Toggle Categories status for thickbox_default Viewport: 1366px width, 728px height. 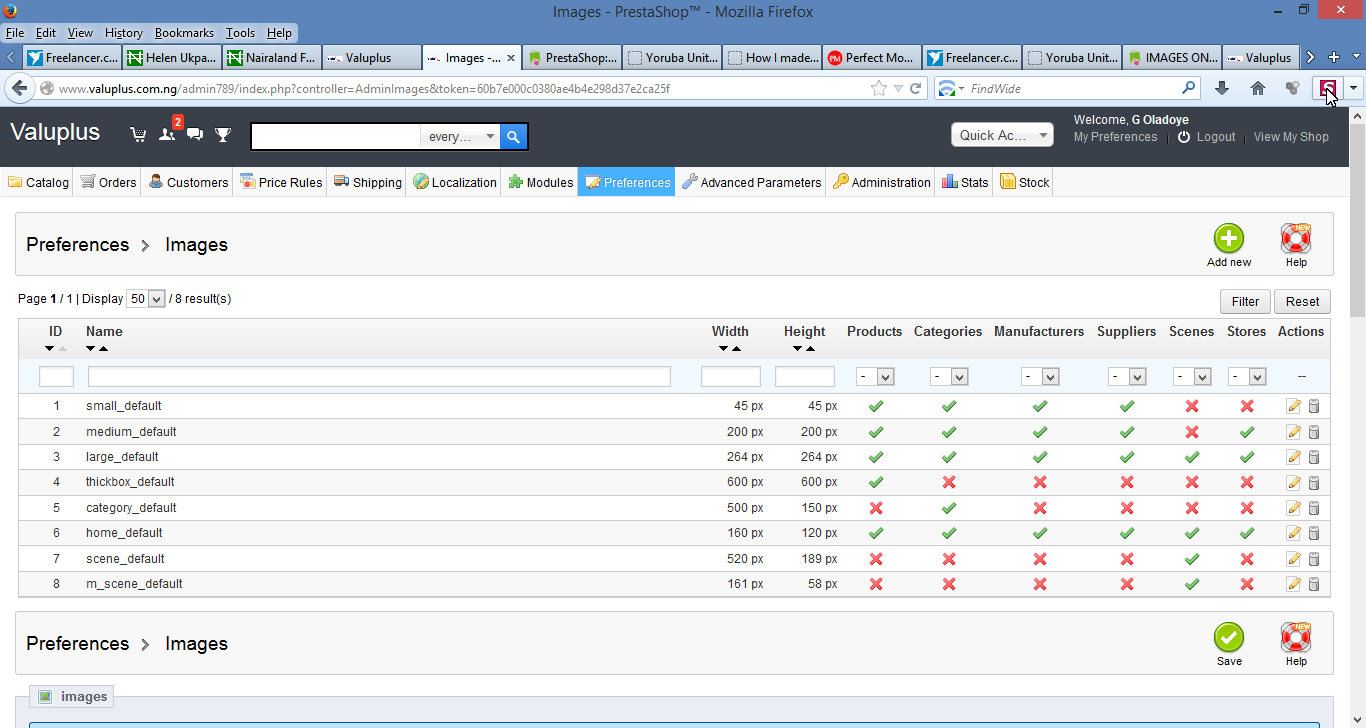click(948, 482)
